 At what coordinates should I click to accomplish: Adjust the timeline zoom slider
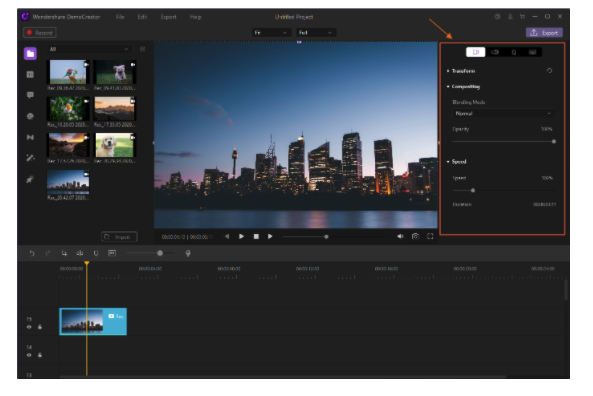tap(160, 253)
